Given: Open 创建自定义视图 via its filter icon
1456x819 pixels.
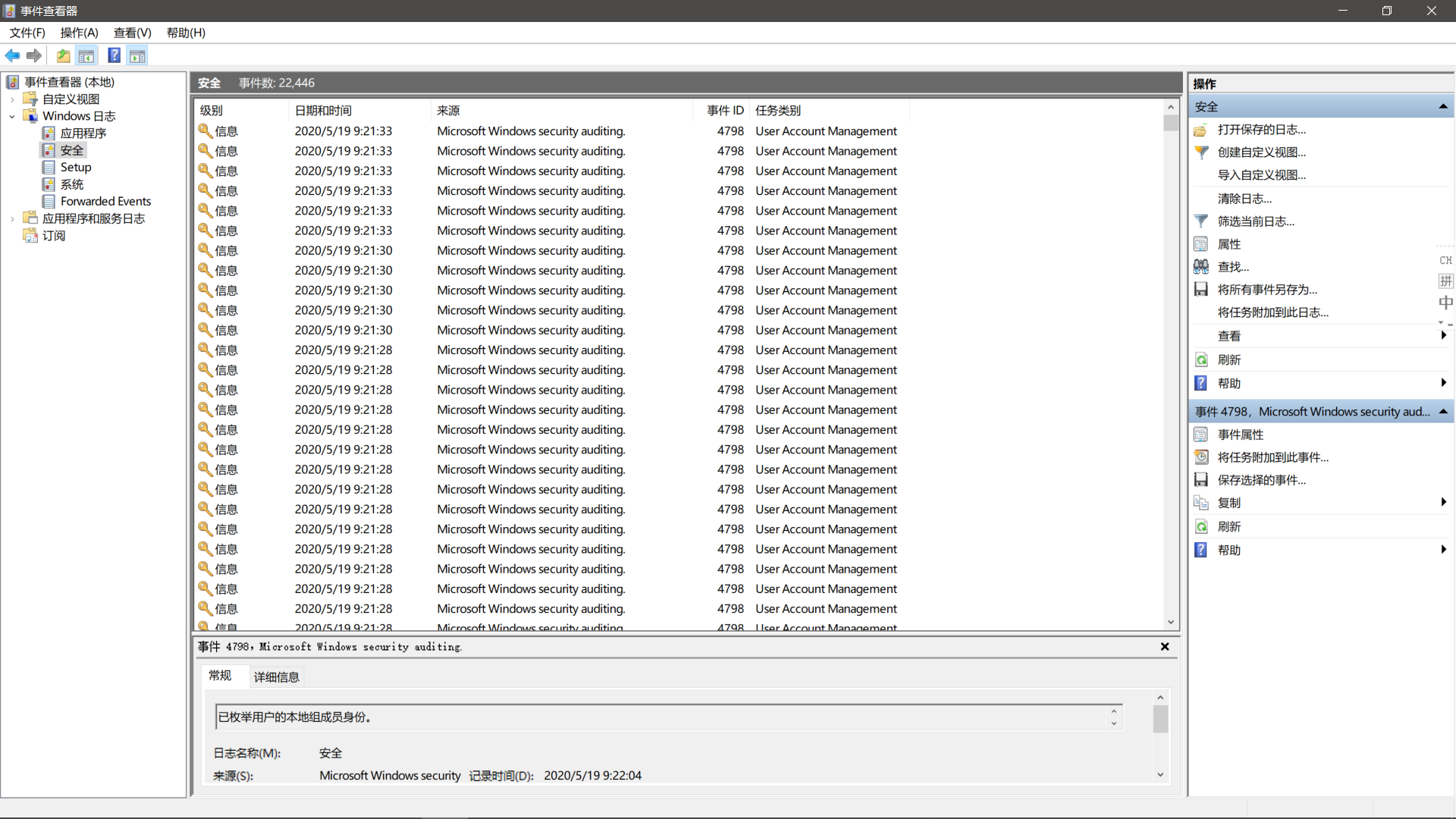Looking at the screenshot, I should (x=1201, y=152).
